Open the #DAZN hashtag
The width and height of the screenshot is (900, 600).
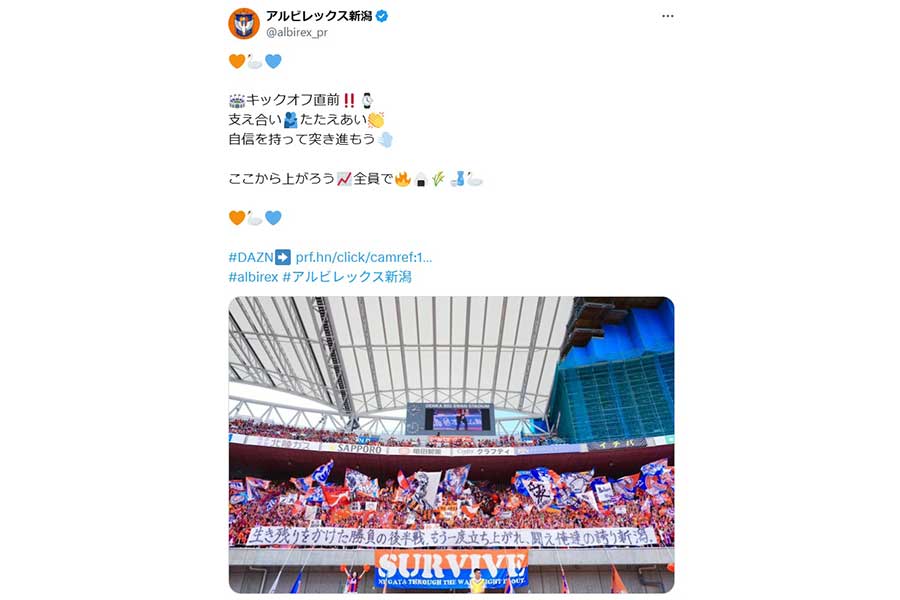(251, 257)
